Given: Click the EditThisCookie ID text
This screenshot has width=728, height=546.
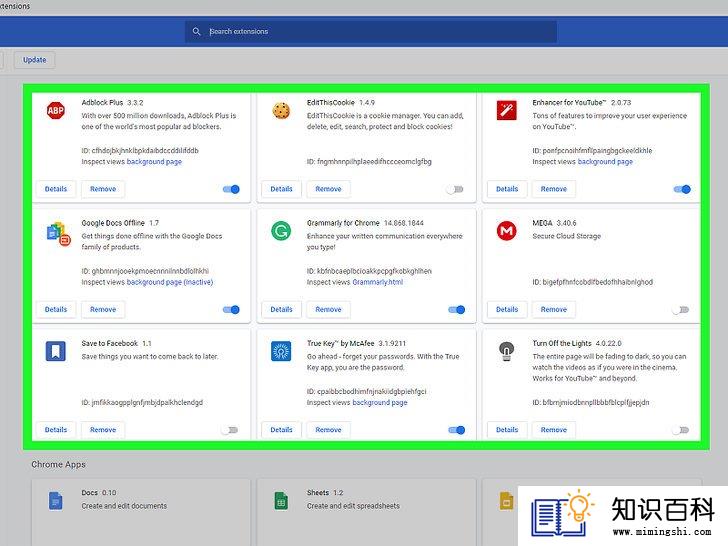Looking at the screenshot, I should (369, 162).
